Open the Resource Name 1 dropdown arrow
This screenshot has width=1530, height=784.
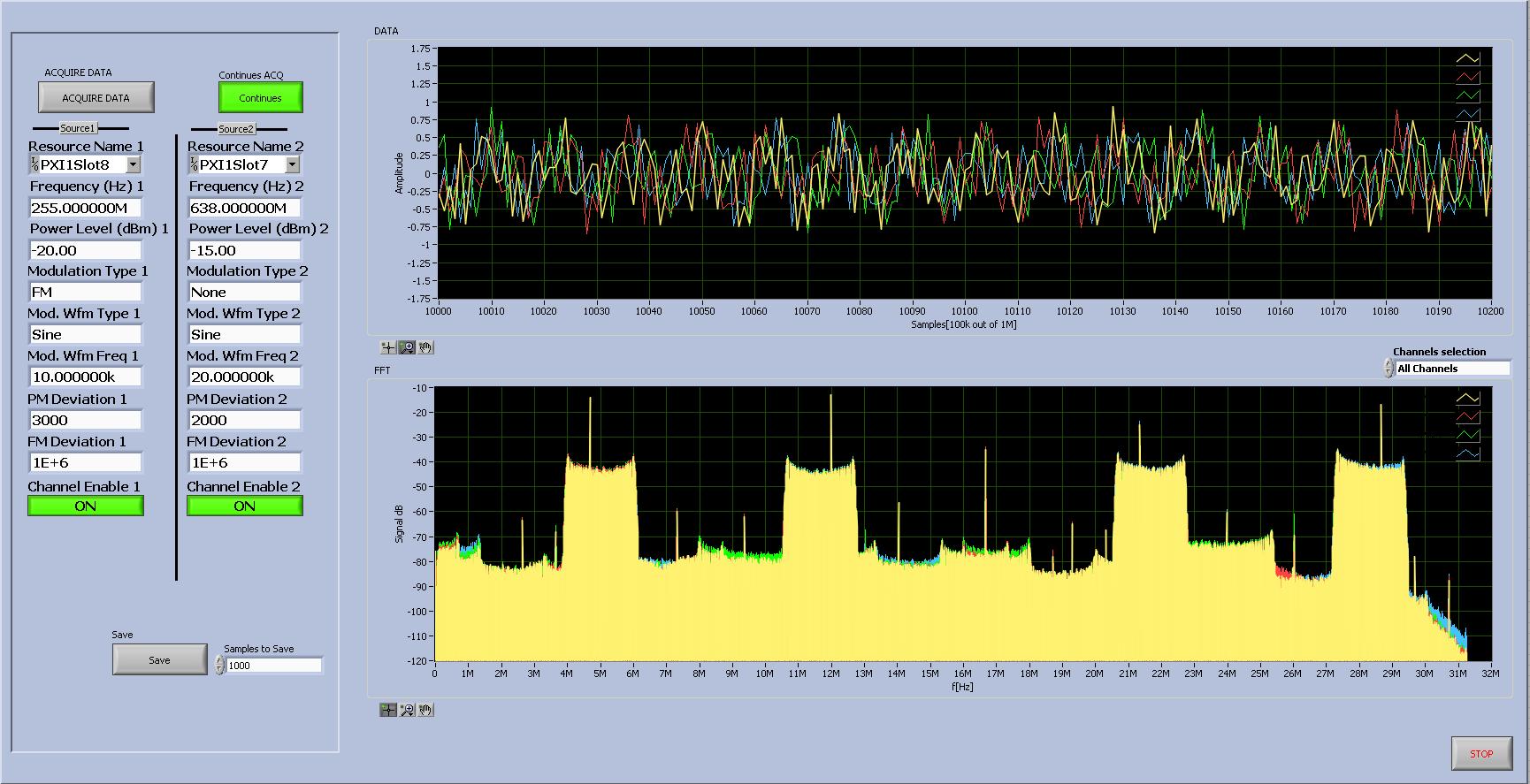[x=133, y=164]
